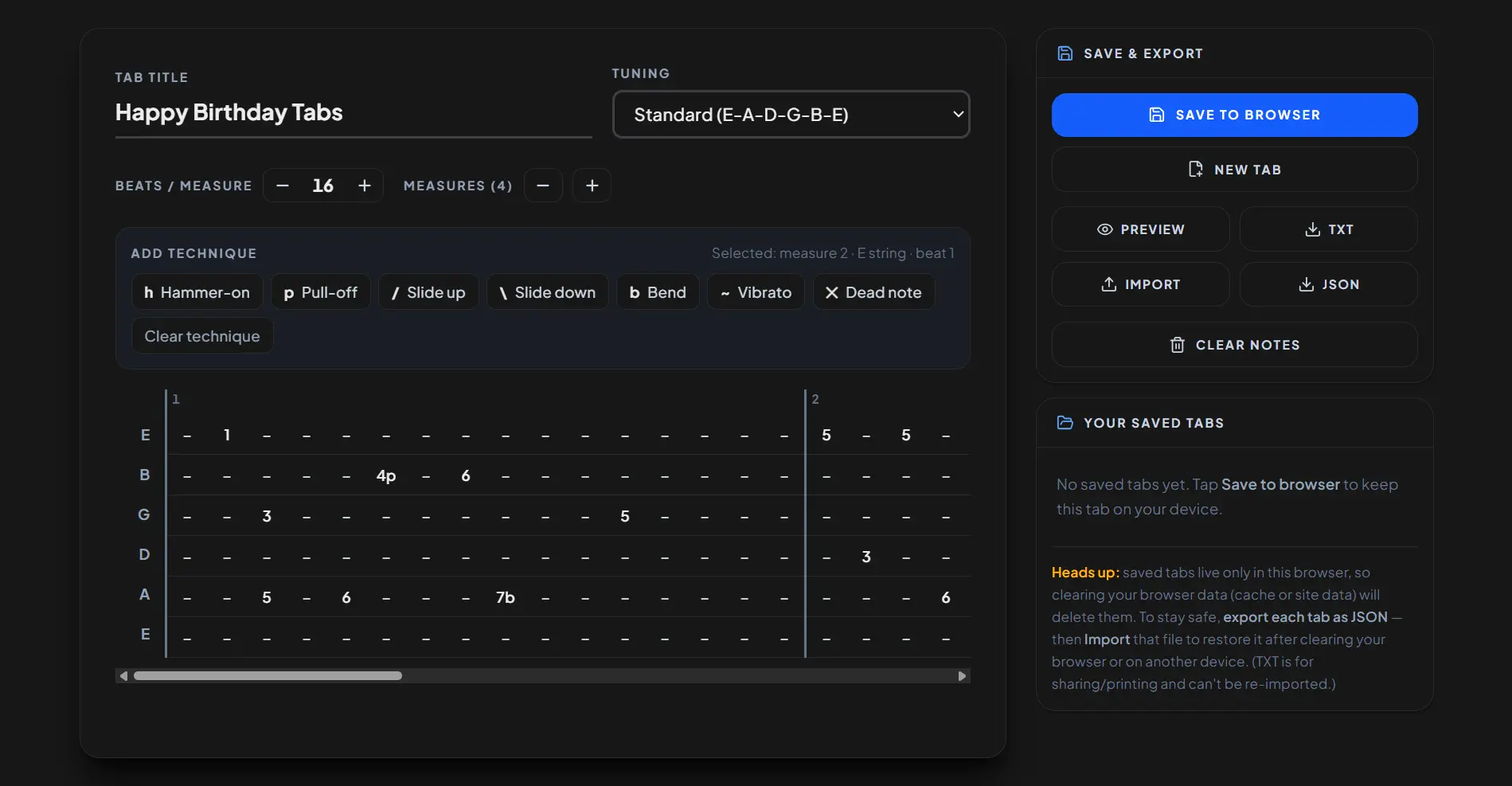Edit the tab title Happy Birthday Tabs

[x=354, y=113]
